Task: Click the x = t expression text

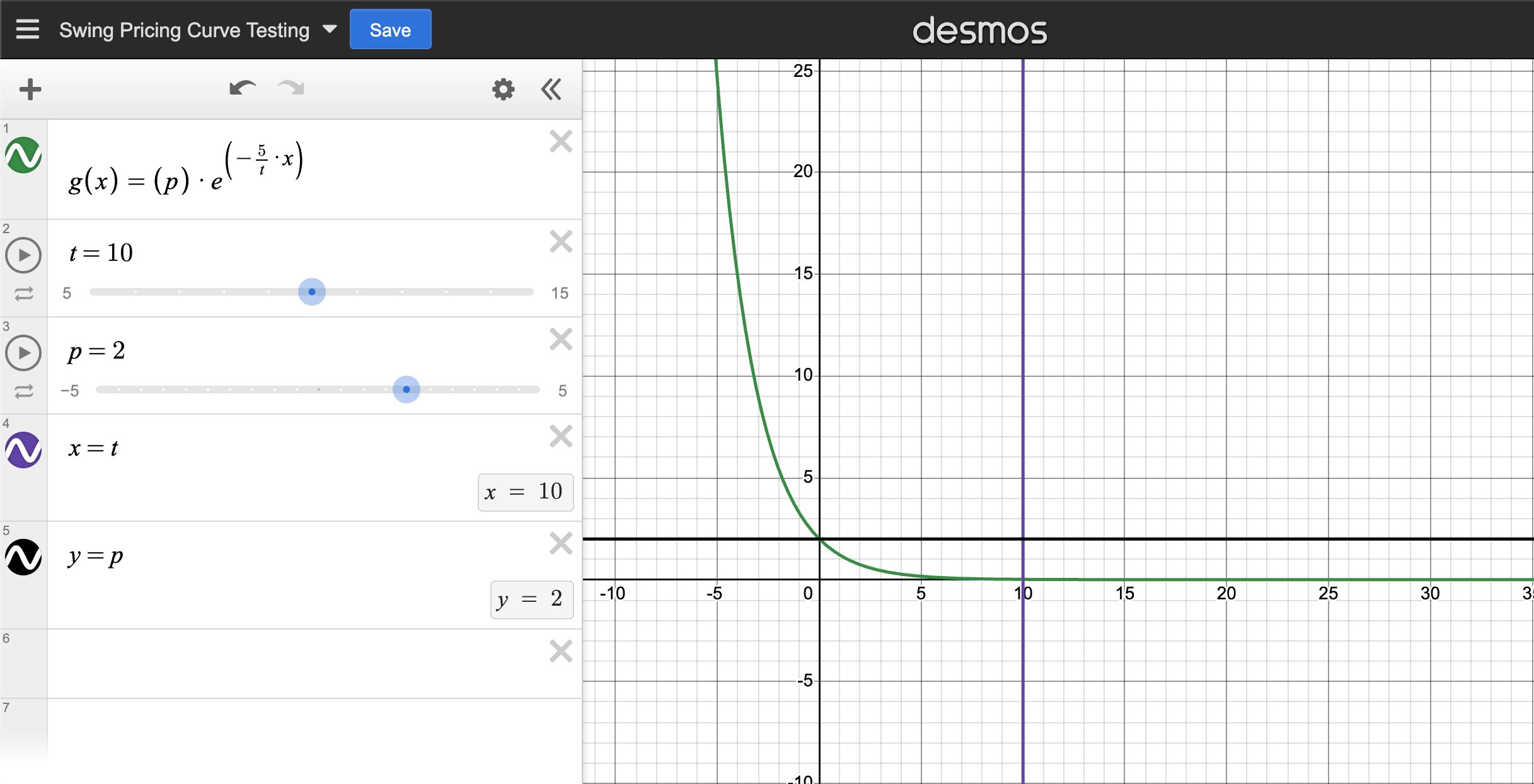Action: [93, 448]
